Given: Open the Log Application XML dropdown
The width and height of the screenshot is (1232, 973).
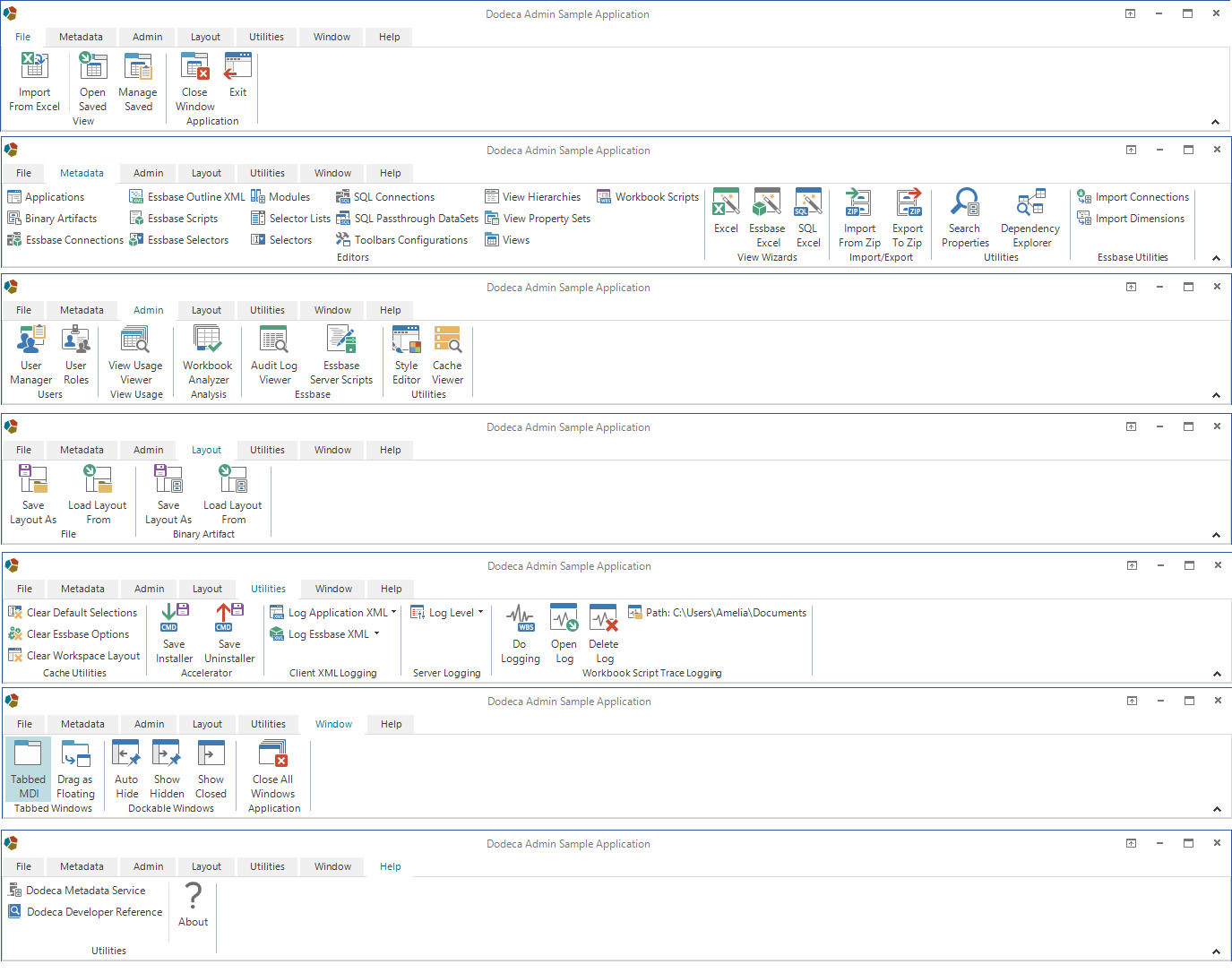Looking at the screenshot, I should pos(393,613).
